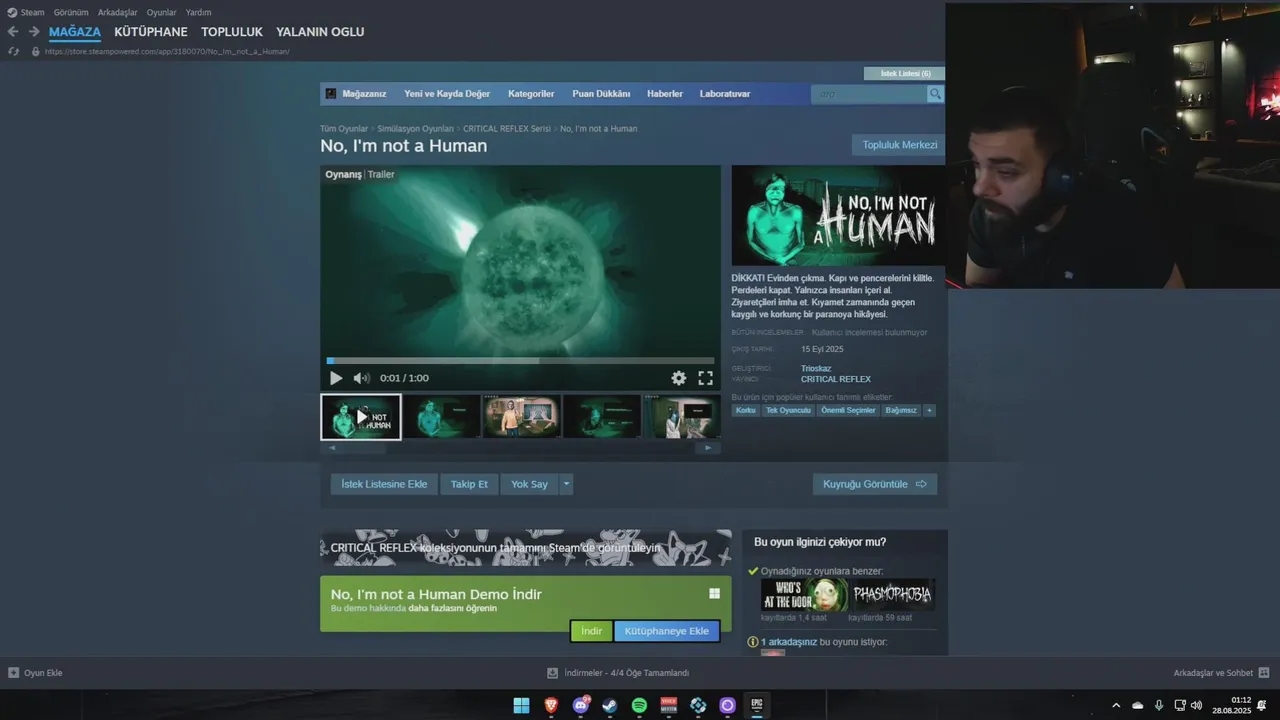
Task: Reload the store page
Action: coord(13,51)
